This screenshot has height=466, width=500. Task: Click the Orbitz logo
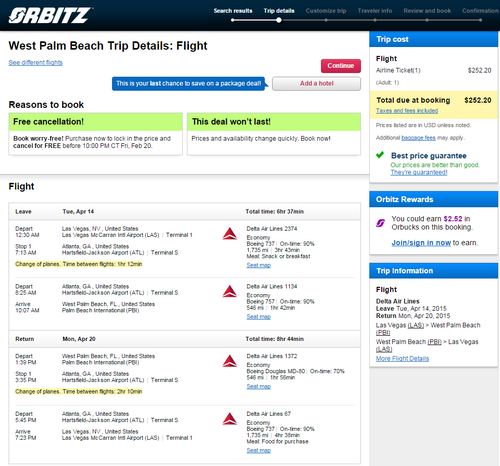tap(50, 15)
